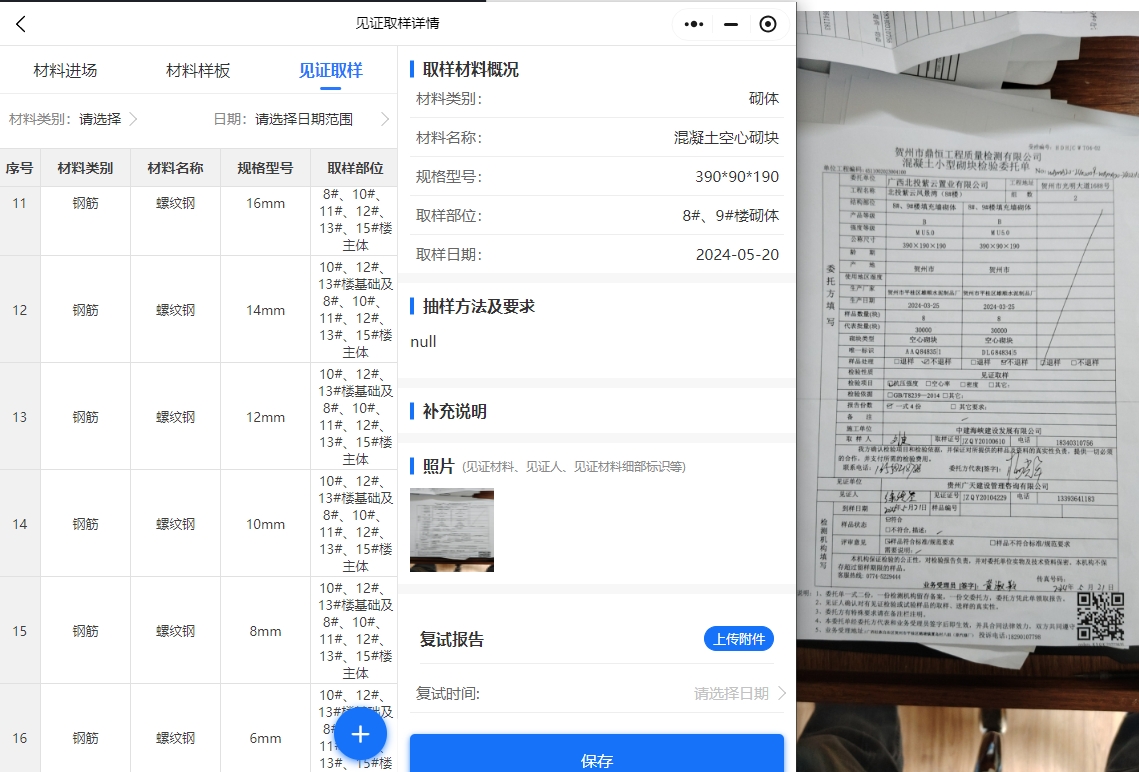Click the 取样部位 cell in row 11
Image resolution: width=1139 pixels, height=772 pixels.
coord(355,220)
